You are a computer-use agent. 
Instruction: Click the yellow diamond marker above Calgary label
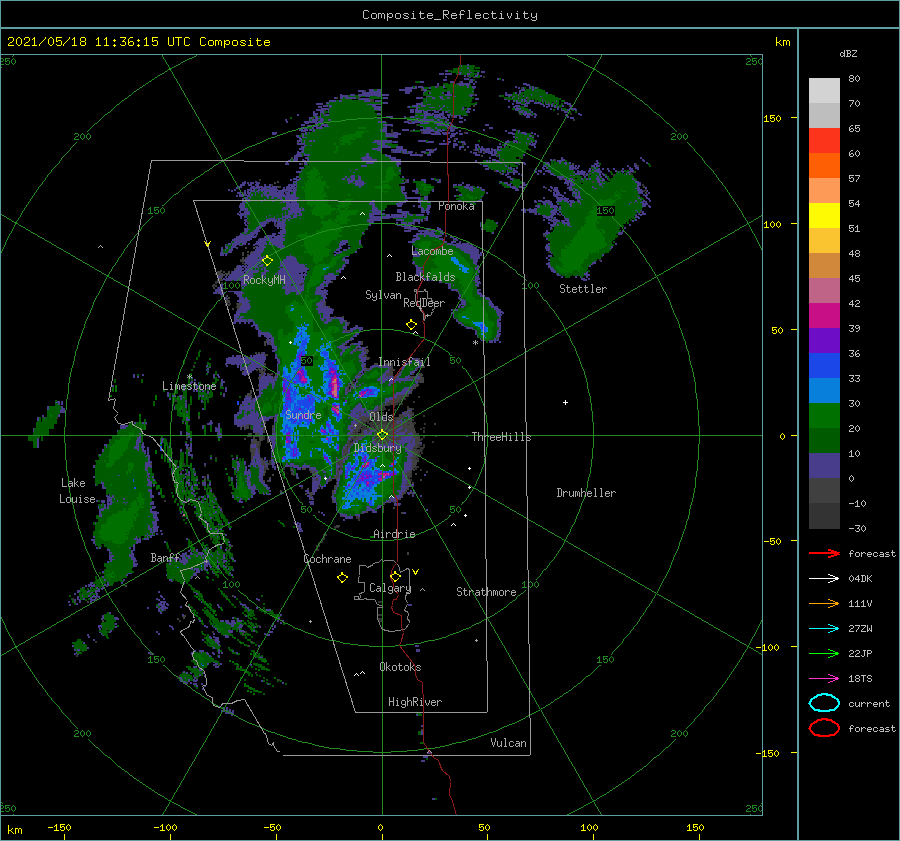pyautogui.click(x=395, y=576)
